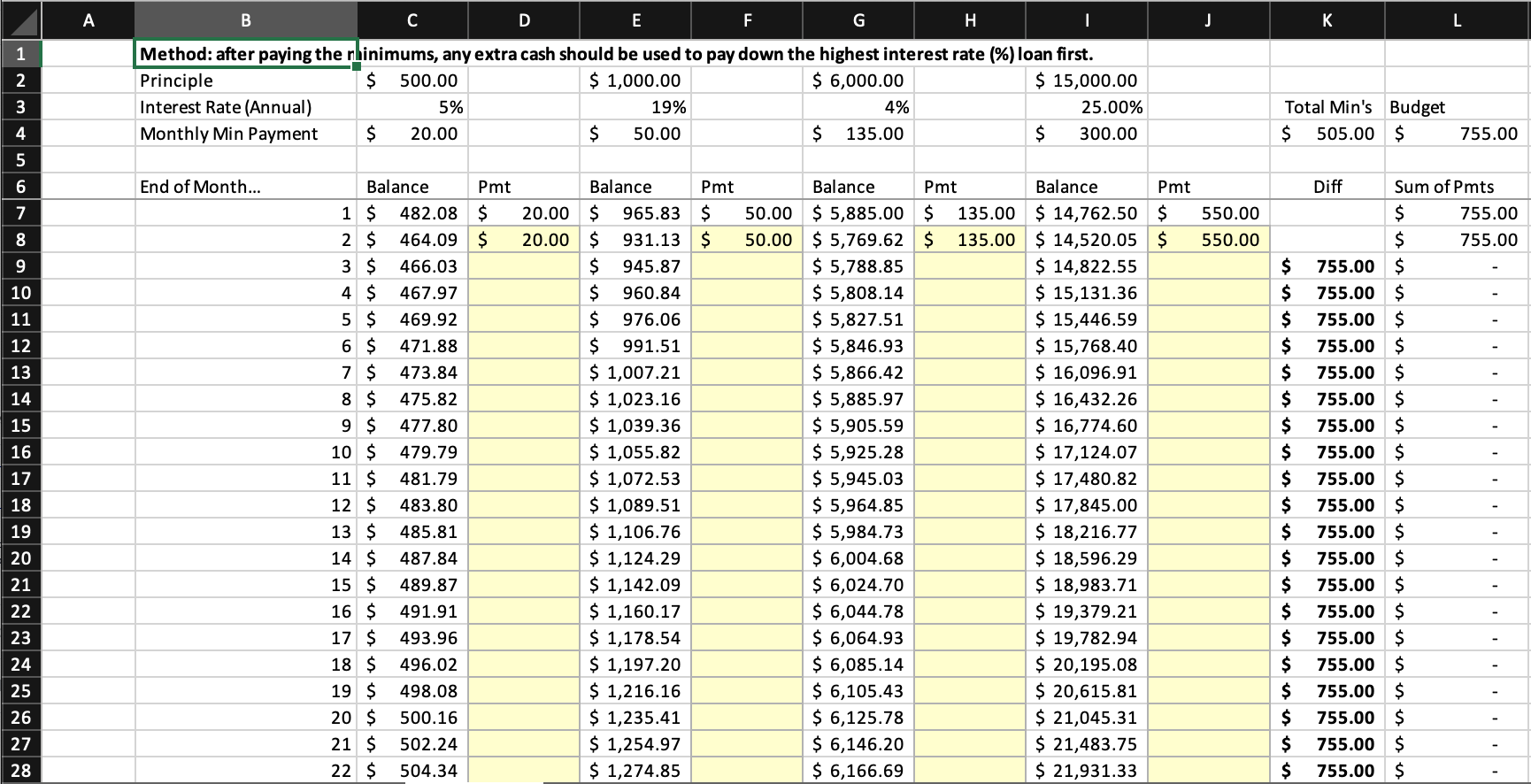Select the balance cell $ 931.13

point(635,240)
